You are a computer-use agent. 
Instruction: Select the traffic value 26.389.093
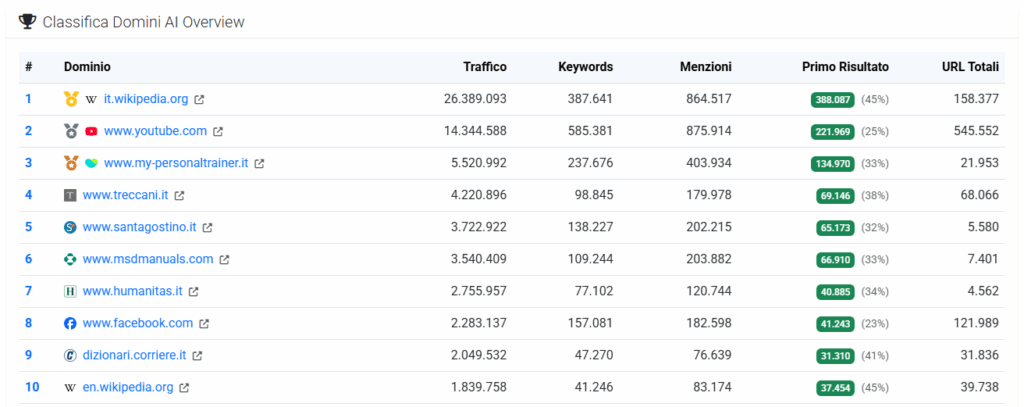coord(475,99)
